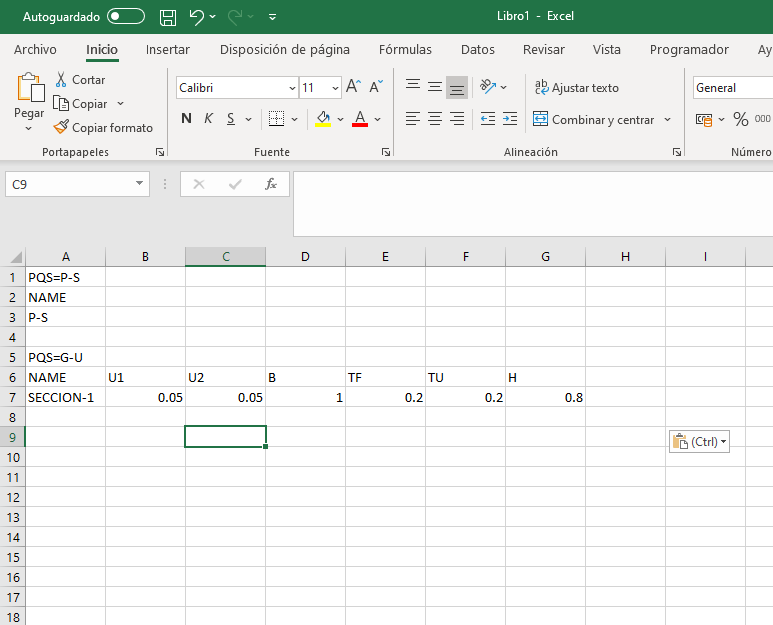
Task: Open the Fuente dialog launcher
Action: click(x=386, y=152)
